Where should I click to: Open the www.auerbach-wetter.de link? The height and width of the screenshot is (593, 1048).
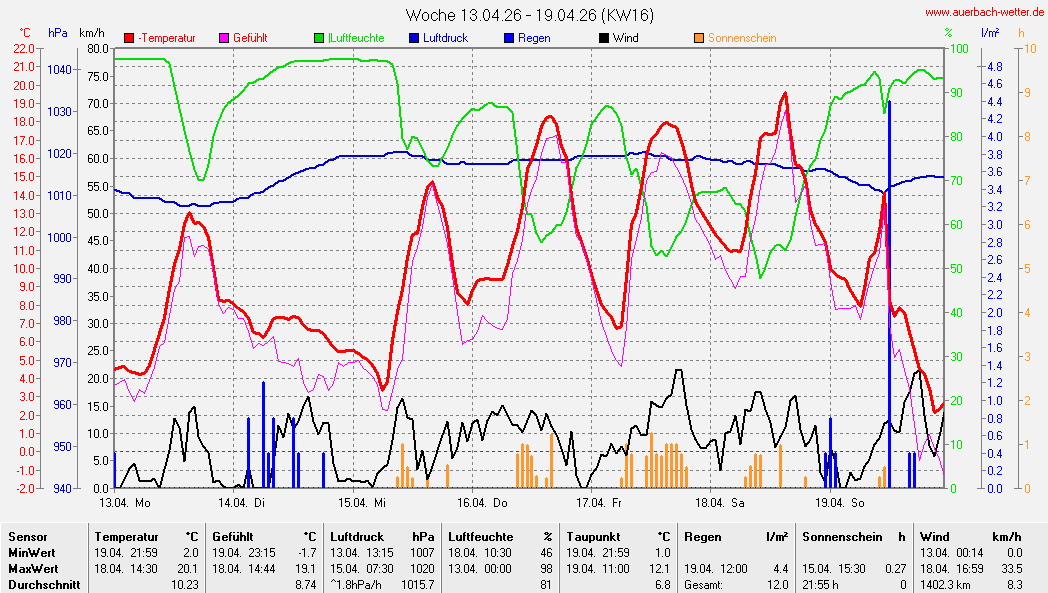coord(982,13)
